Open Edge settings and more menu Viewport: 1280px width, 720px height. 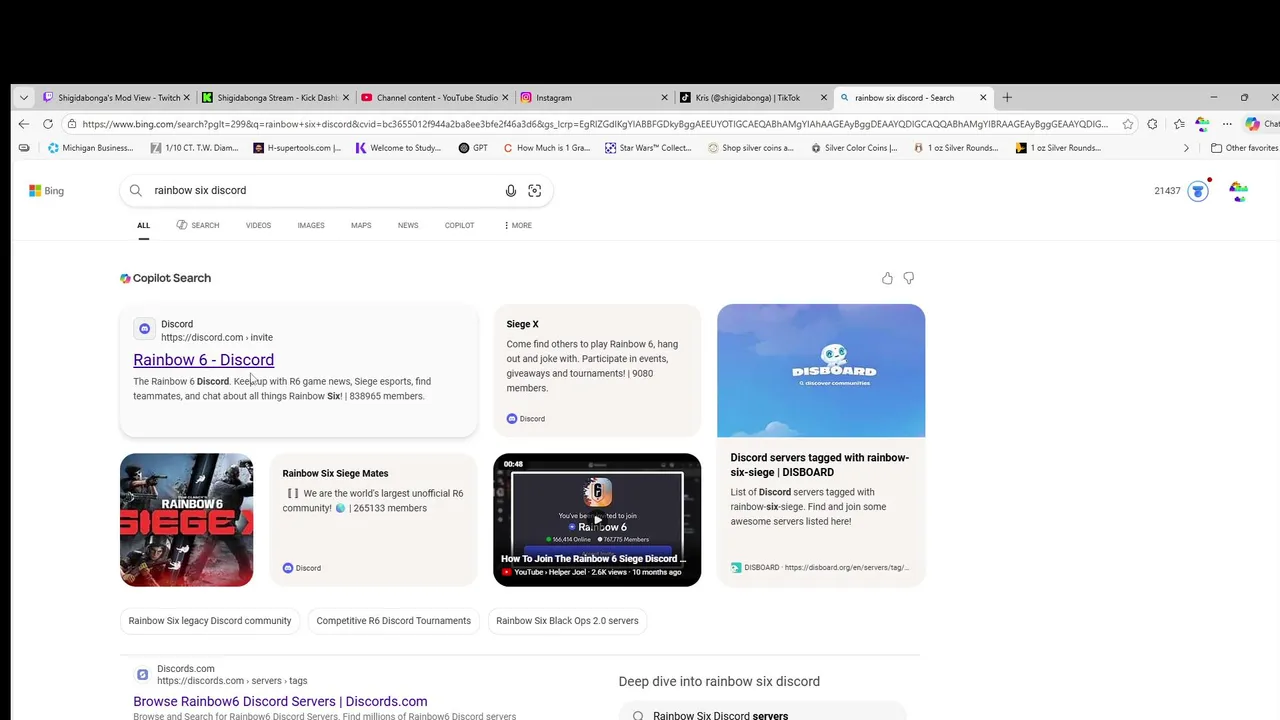pyautogui.click(x=1227, y=124)
